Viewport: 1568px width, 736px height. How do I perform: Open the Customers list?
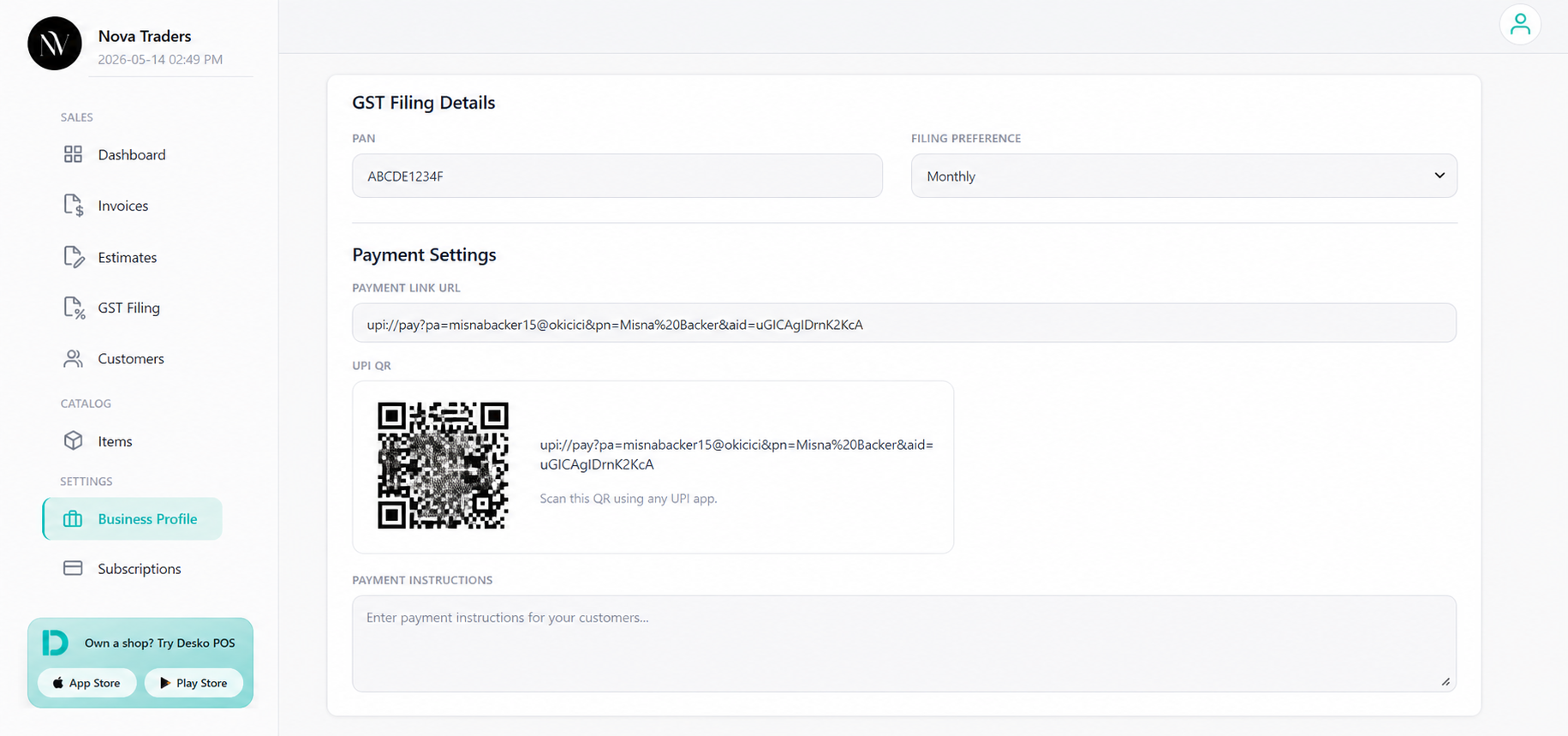(x=132, y=358)
